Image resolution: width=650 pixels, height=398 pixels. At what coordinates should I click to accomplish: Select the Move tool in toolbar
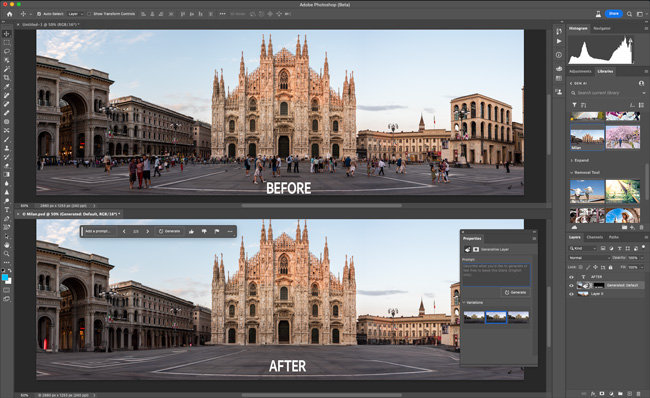tap(7, 34)
